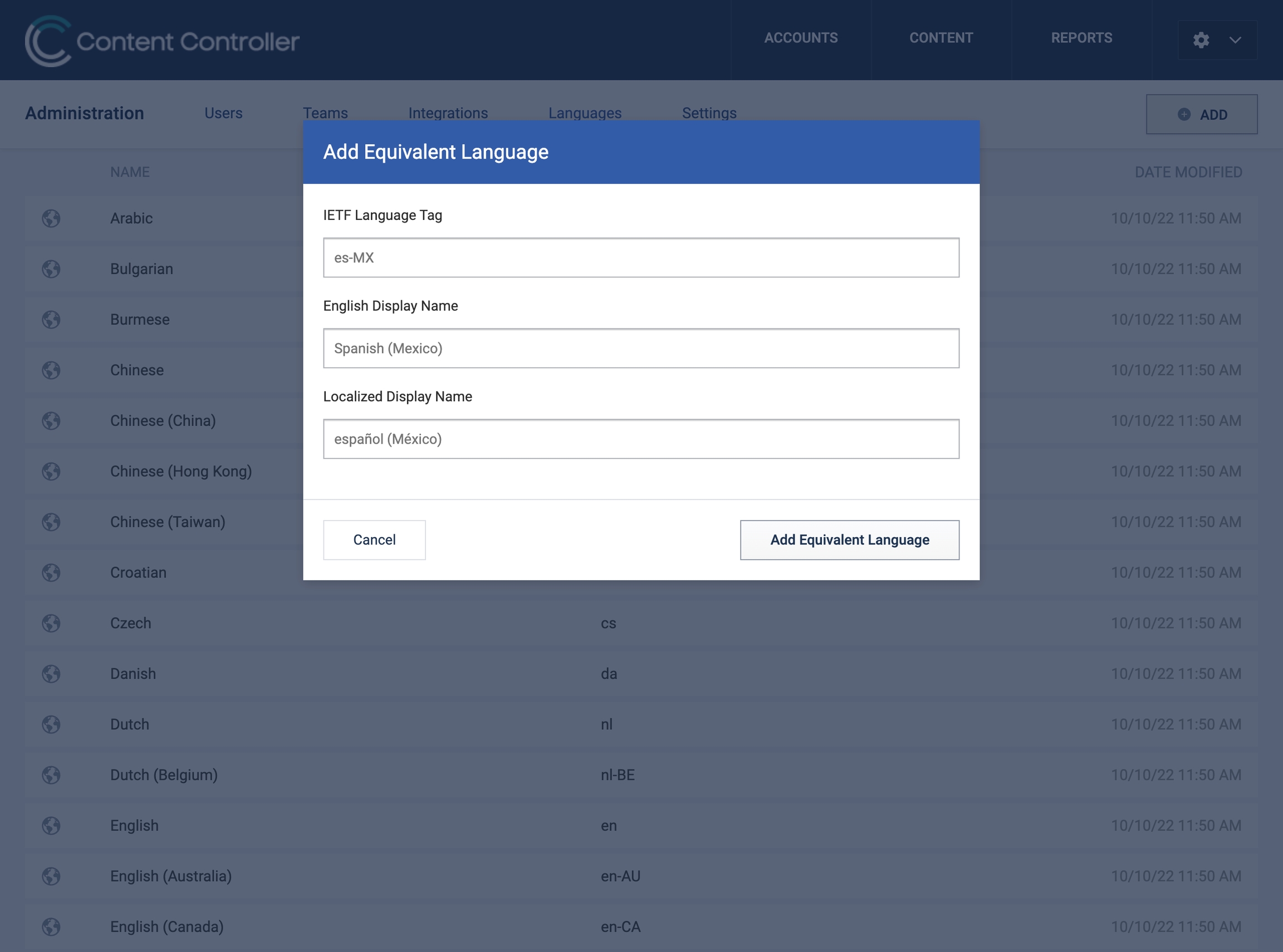Focus the Localized Display Name field
The height and width of the screenshot is (952, 1283).
tap(641, 439)
